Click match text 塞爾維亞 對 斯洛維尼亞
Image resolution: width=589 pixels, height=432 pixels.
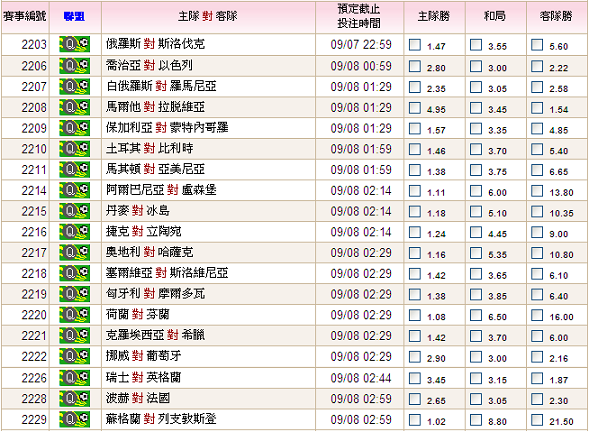[167, 273]
